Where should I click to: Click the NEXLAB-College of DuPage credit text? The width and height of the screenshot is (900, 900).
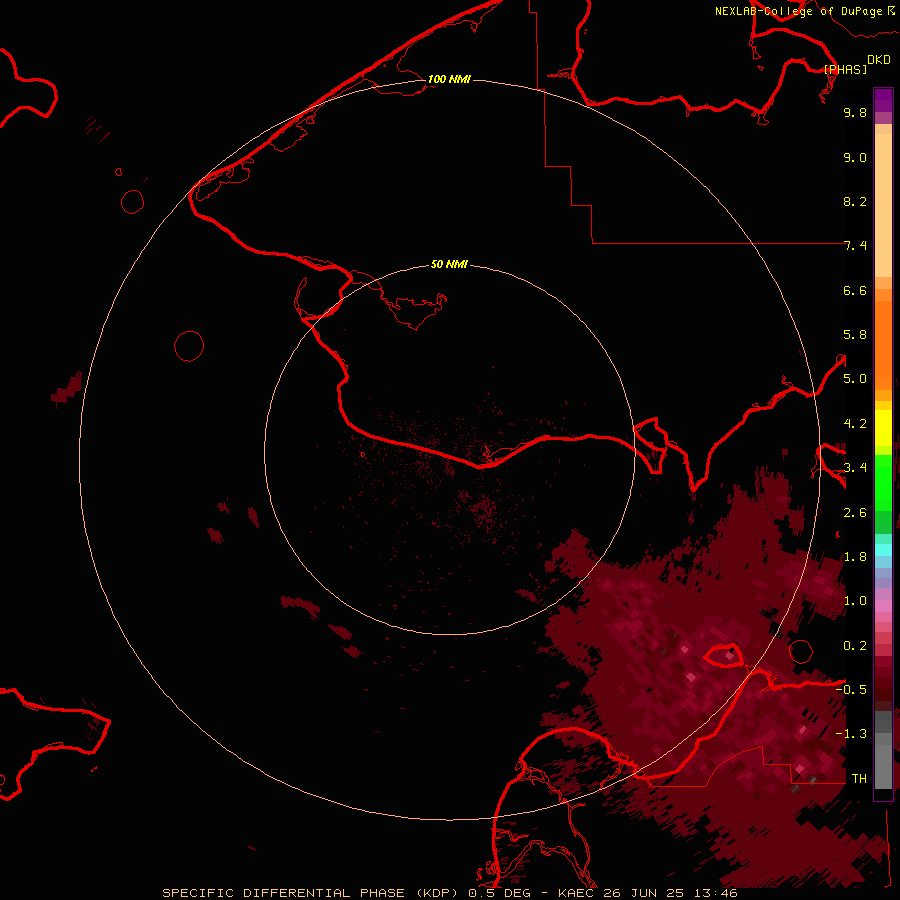[799, 11]
